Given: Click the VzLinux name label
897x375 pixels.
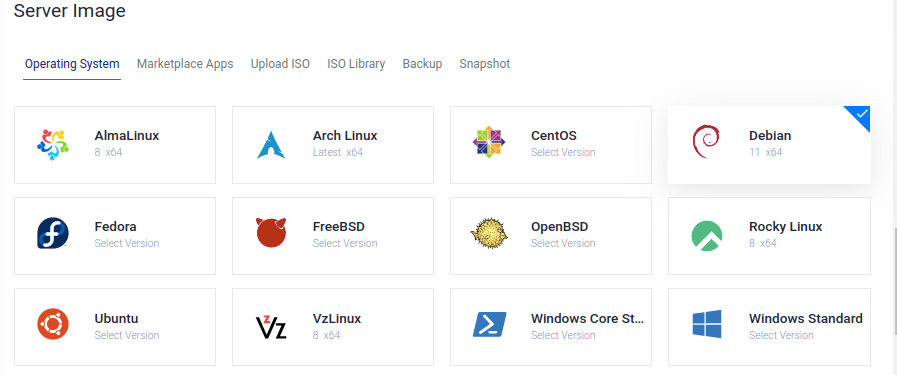Looking at the screenshot, I should (x=337, y=318).
